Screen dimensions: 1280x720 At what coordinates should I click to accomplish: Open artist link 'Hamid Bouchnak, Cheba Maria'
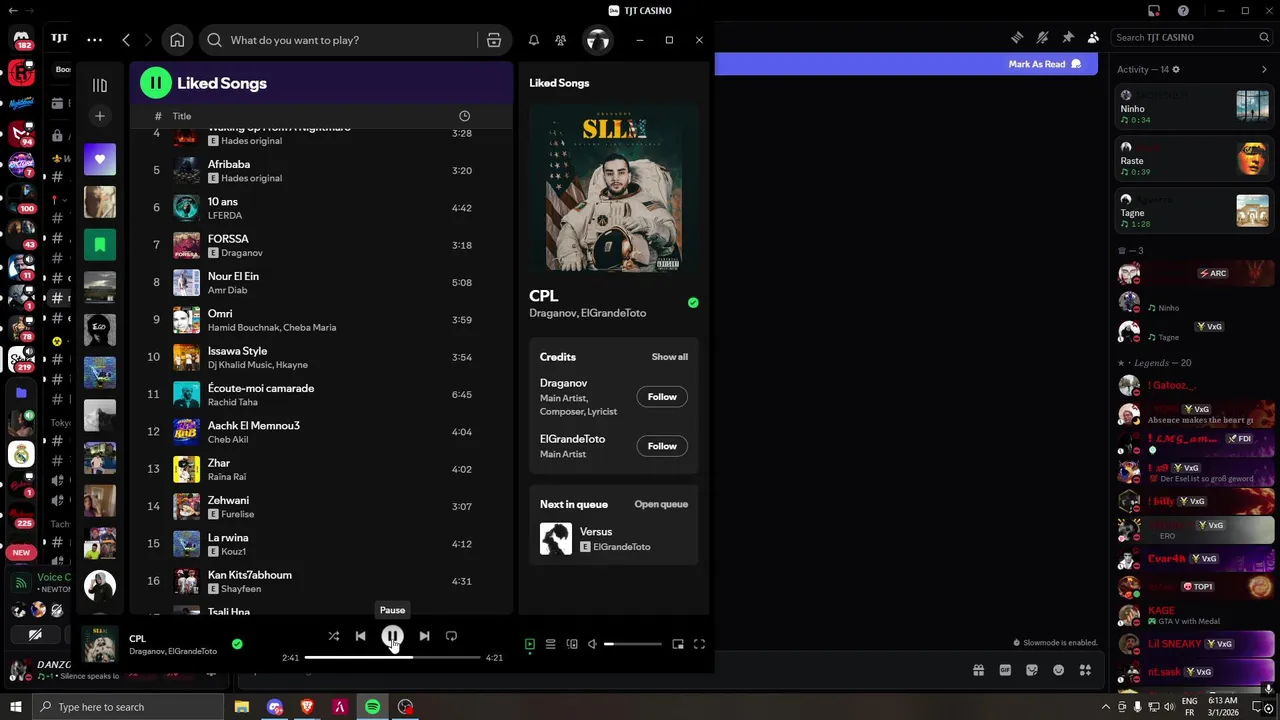pyautogui.click(x=272, y=328)
